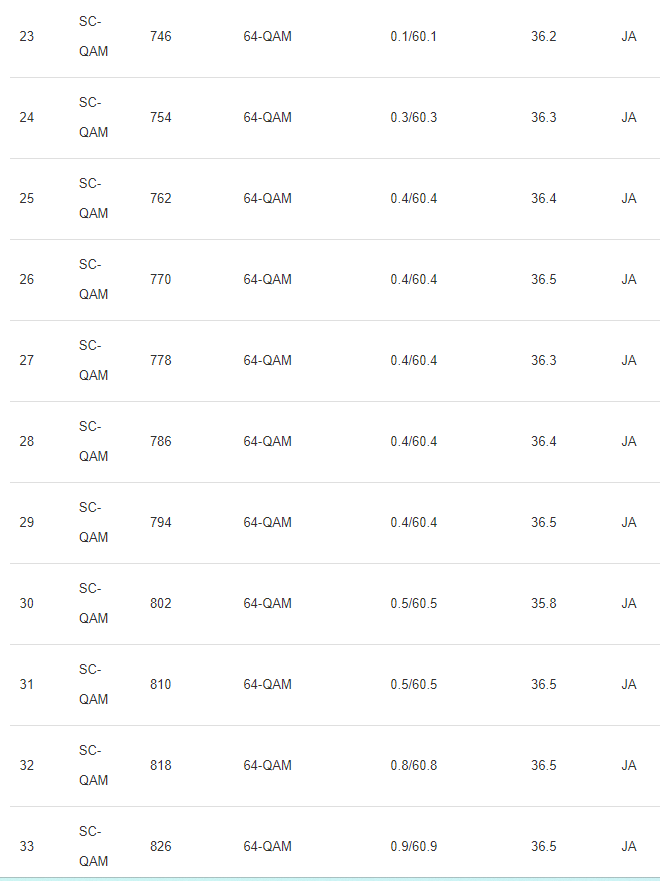Select channel number 25

pyautogui.click(x=26, y=198)
